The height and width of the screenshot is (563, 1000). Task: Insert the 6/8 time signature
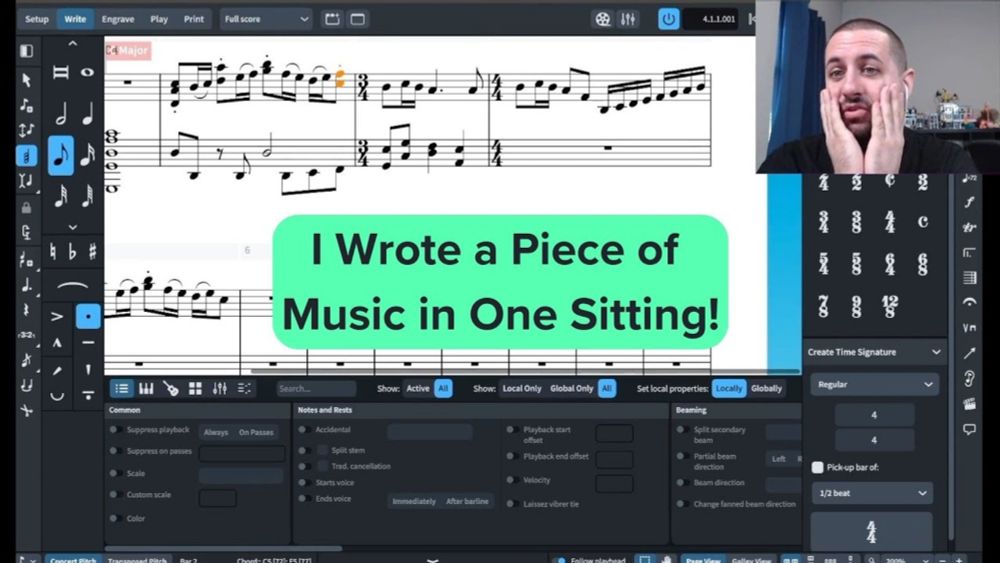click(x=922, y=264)
